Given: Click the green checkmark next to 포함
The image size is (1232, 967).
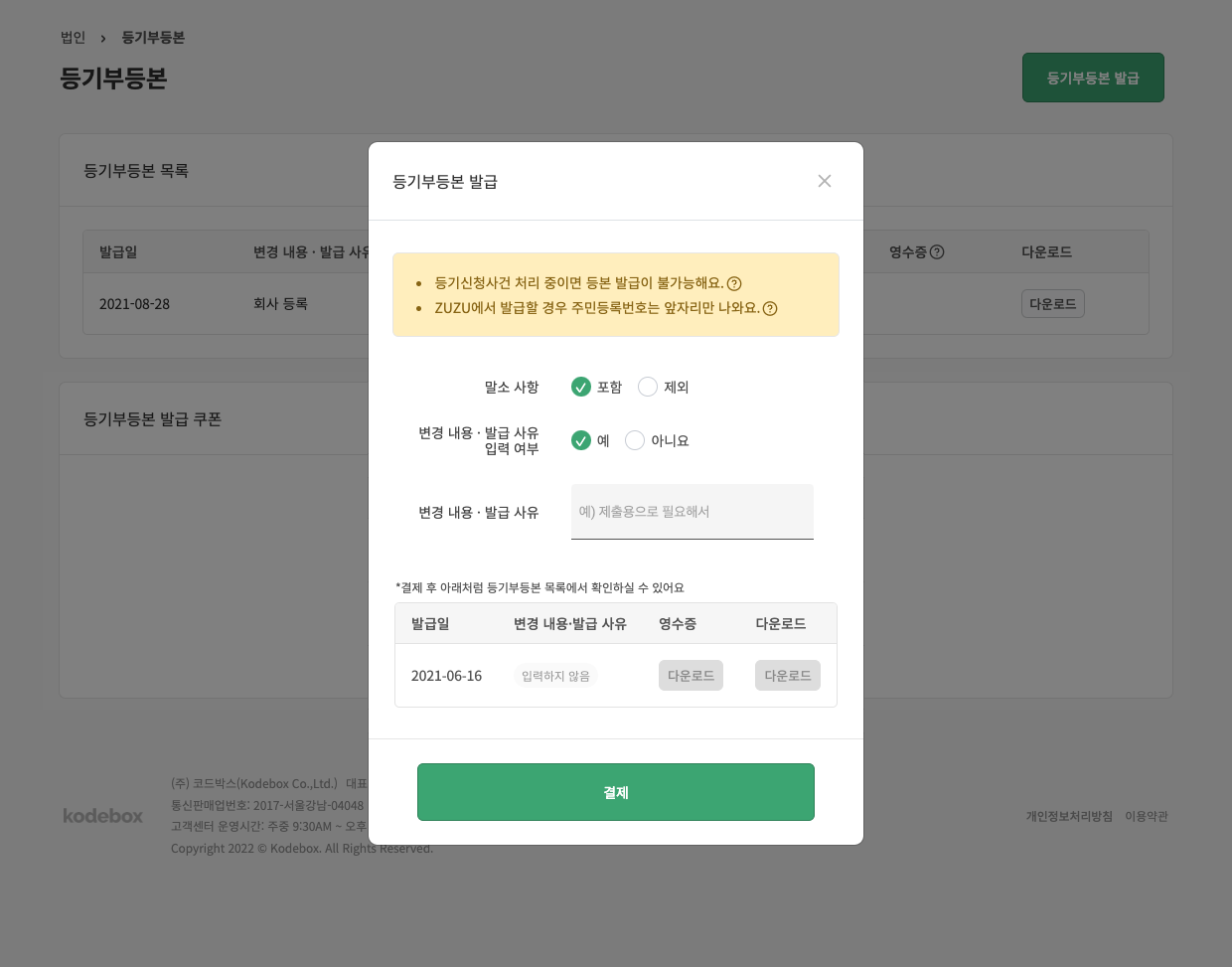Looking at the screenshot, I should [x=581, y=387].
